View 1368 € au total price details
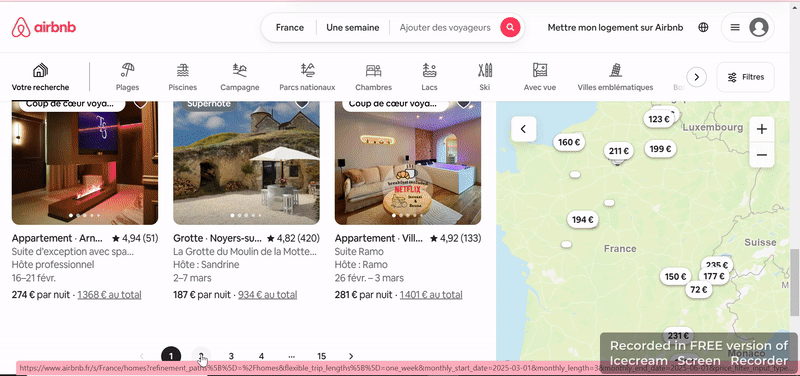Image resolution: width=800 pixels, height=376 pixels. [x=109, y=295]
